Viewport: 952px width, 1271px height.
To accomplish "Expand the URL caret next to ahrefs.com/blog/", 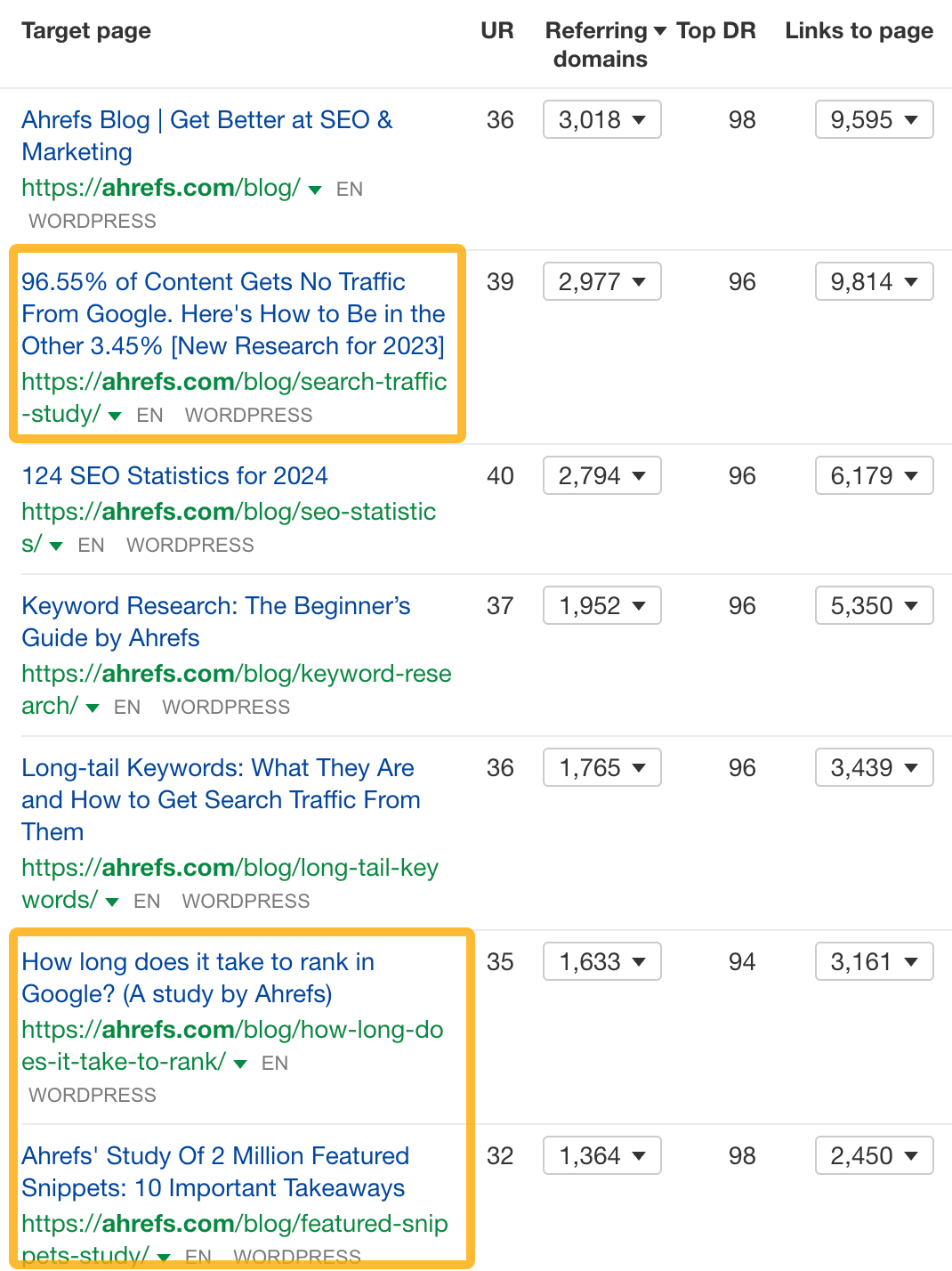I will click(x=315, y=189).
